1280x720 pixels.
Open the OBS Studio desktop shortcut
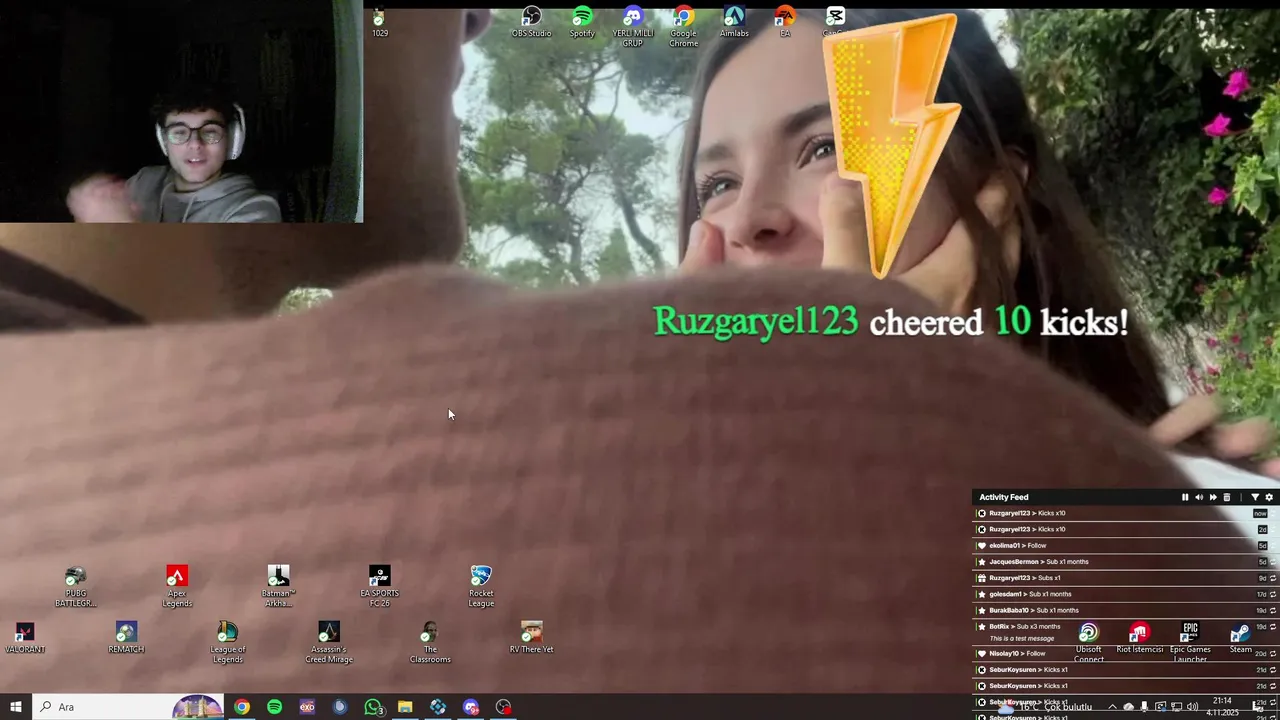pyautogui.click(x=531, y=23)
